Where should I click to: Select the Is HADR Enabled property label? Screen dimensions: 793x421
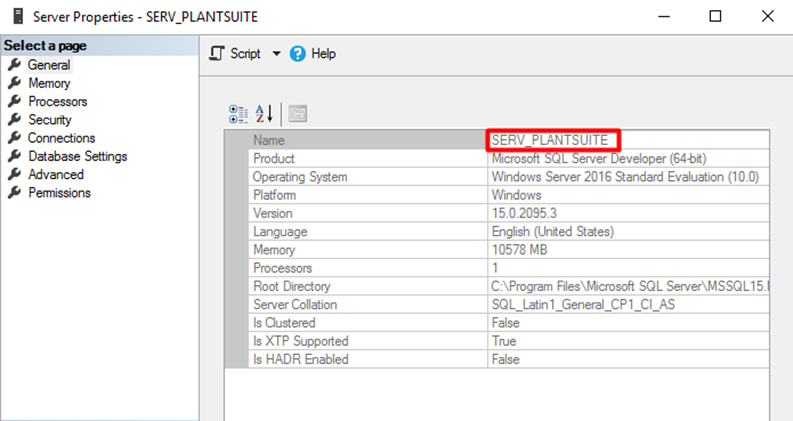pyautogui.click(x=300, y=359)
